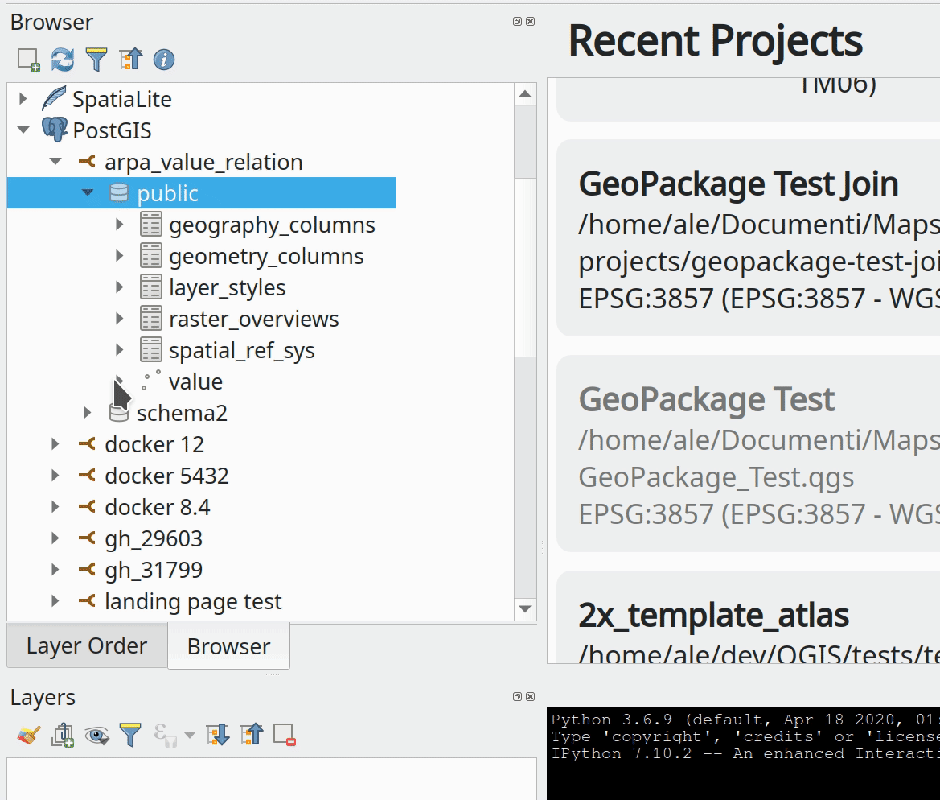Click Add Selected Layers icon in Browser toolbar
The width and height of the screenshot is (940, 800).
click(x=28, y=60)
